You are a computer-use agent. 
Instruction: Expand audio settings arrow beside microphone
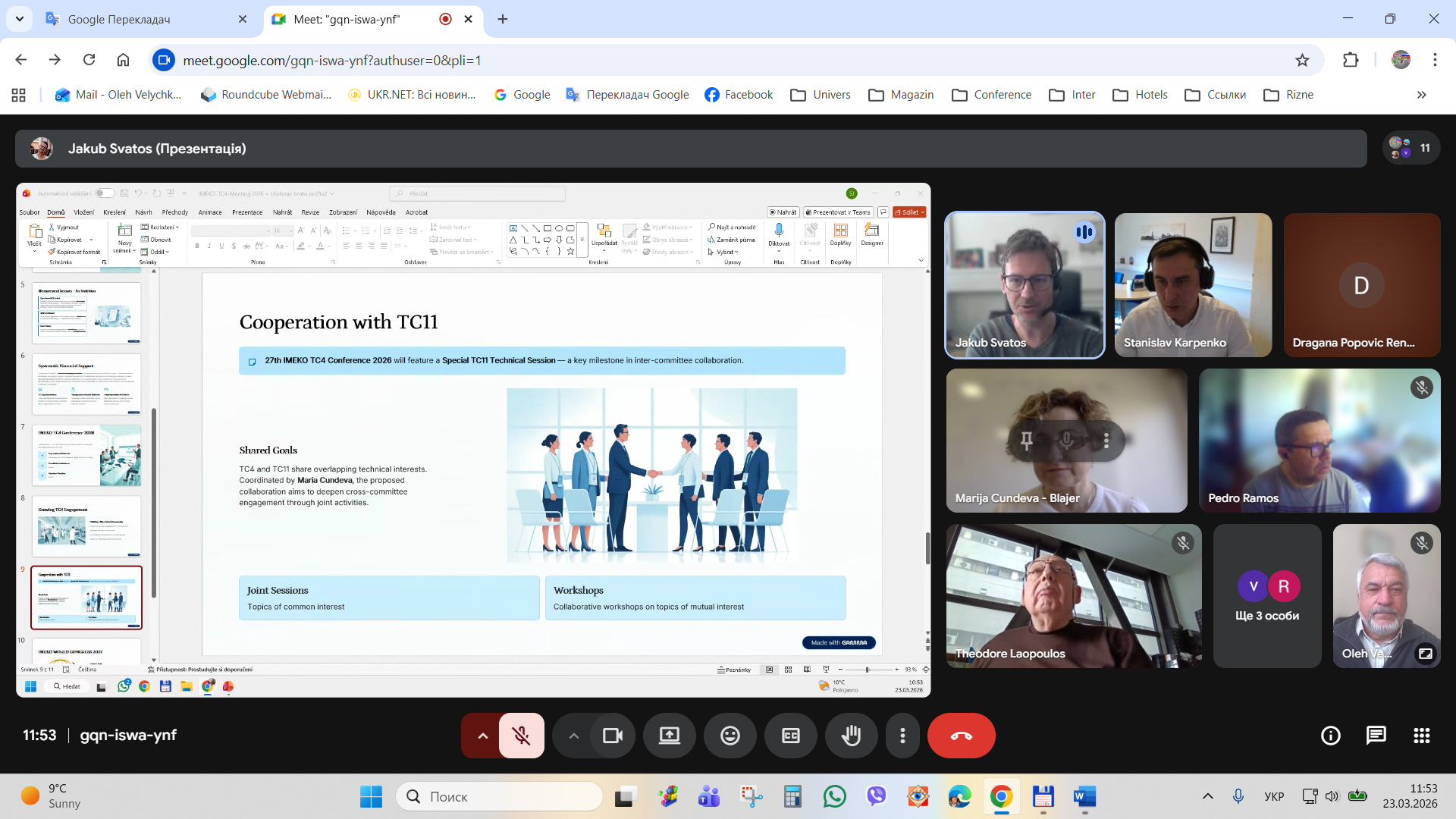[x=482, y=736]
